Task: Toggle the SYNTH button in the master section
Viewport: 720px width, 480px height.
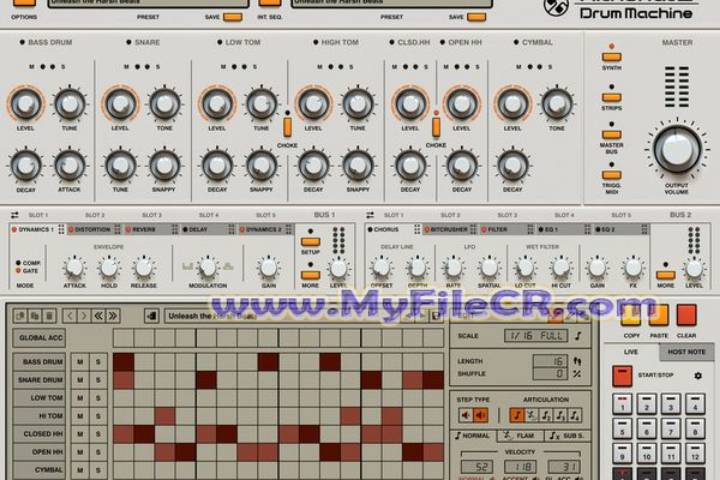Action: click(x=612, y=57)
